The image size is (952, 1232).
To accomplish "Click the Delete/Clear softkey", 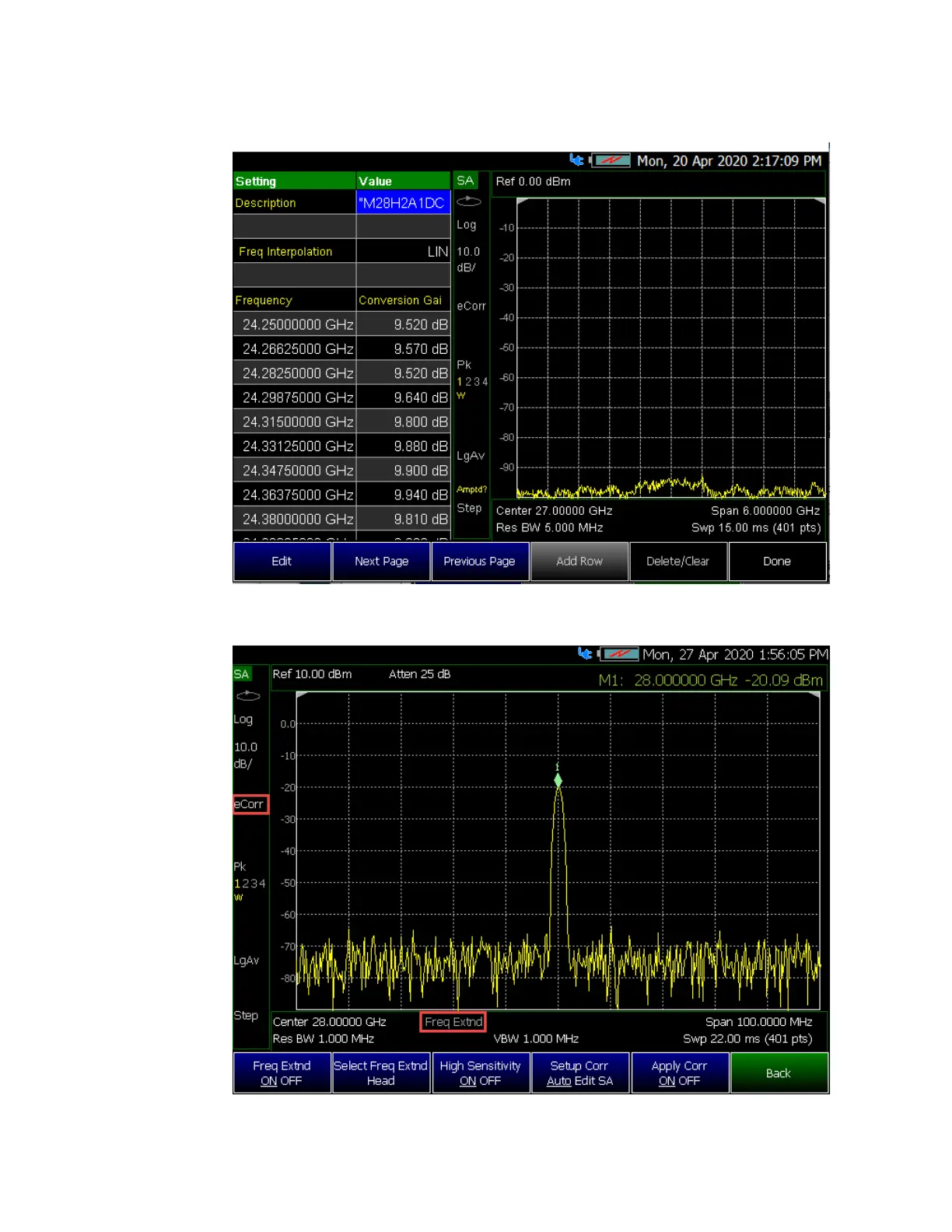I will pyautogui.click(x=677, y=561).
